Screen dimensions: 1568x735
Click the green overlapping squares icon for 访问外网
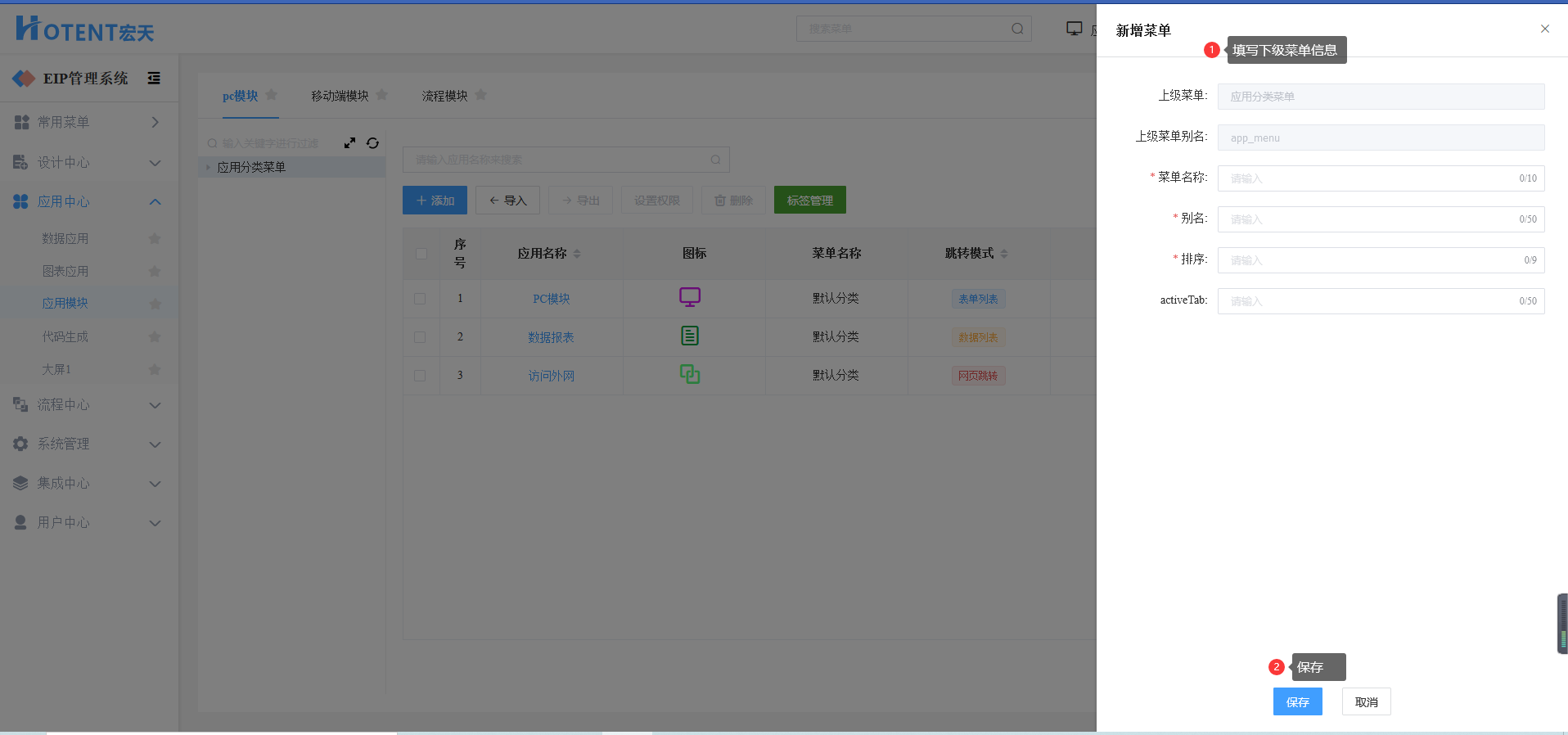pyautogui.click(x=690, y=374)
